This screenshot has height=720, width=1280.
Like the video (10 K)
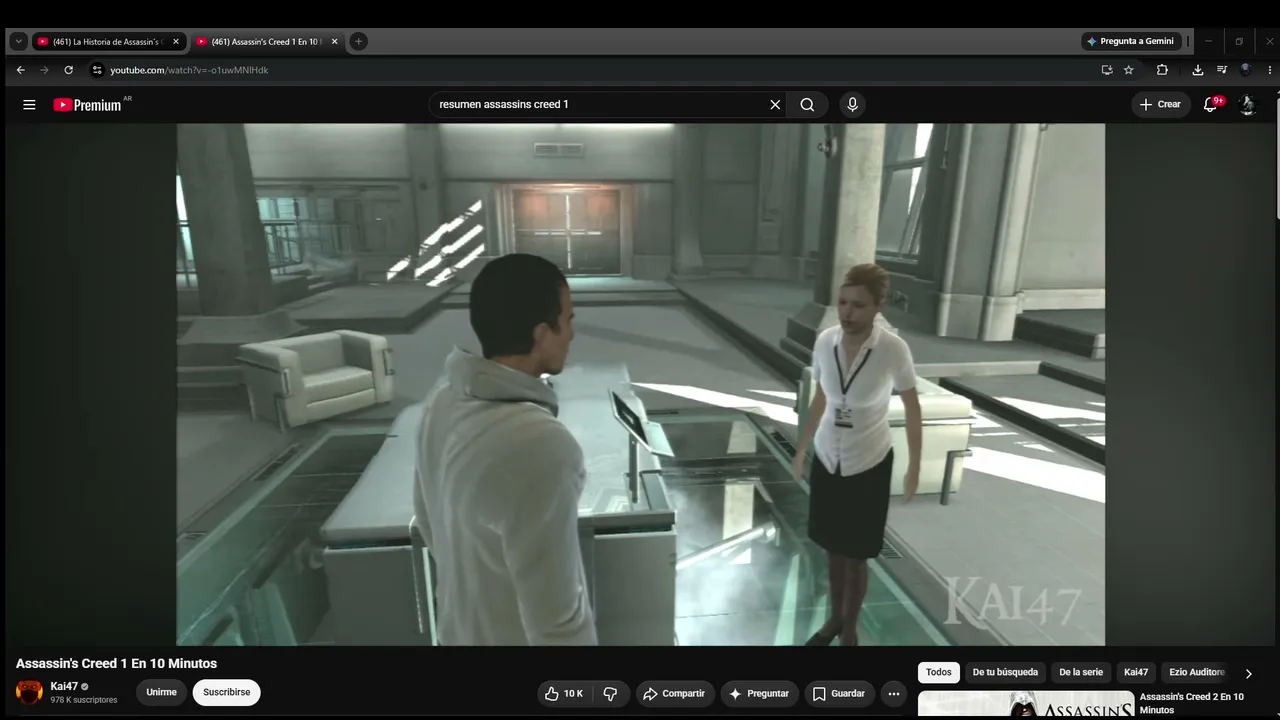564,693
